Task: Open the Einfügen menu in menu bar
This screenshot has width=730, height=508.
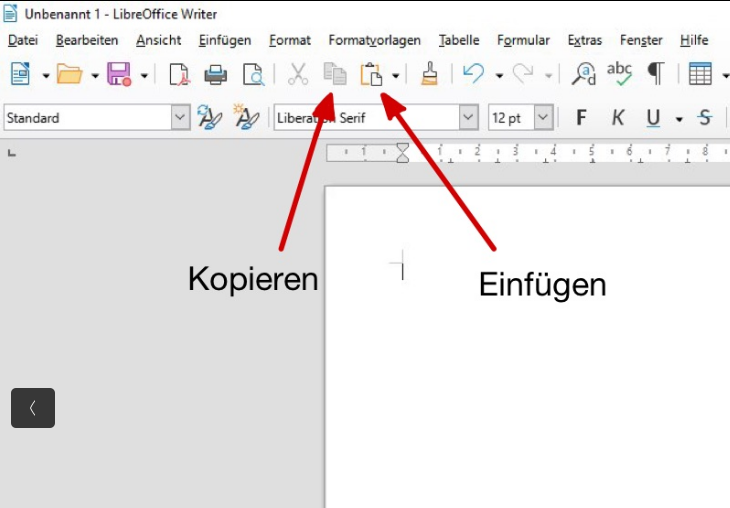Action: 224,40
